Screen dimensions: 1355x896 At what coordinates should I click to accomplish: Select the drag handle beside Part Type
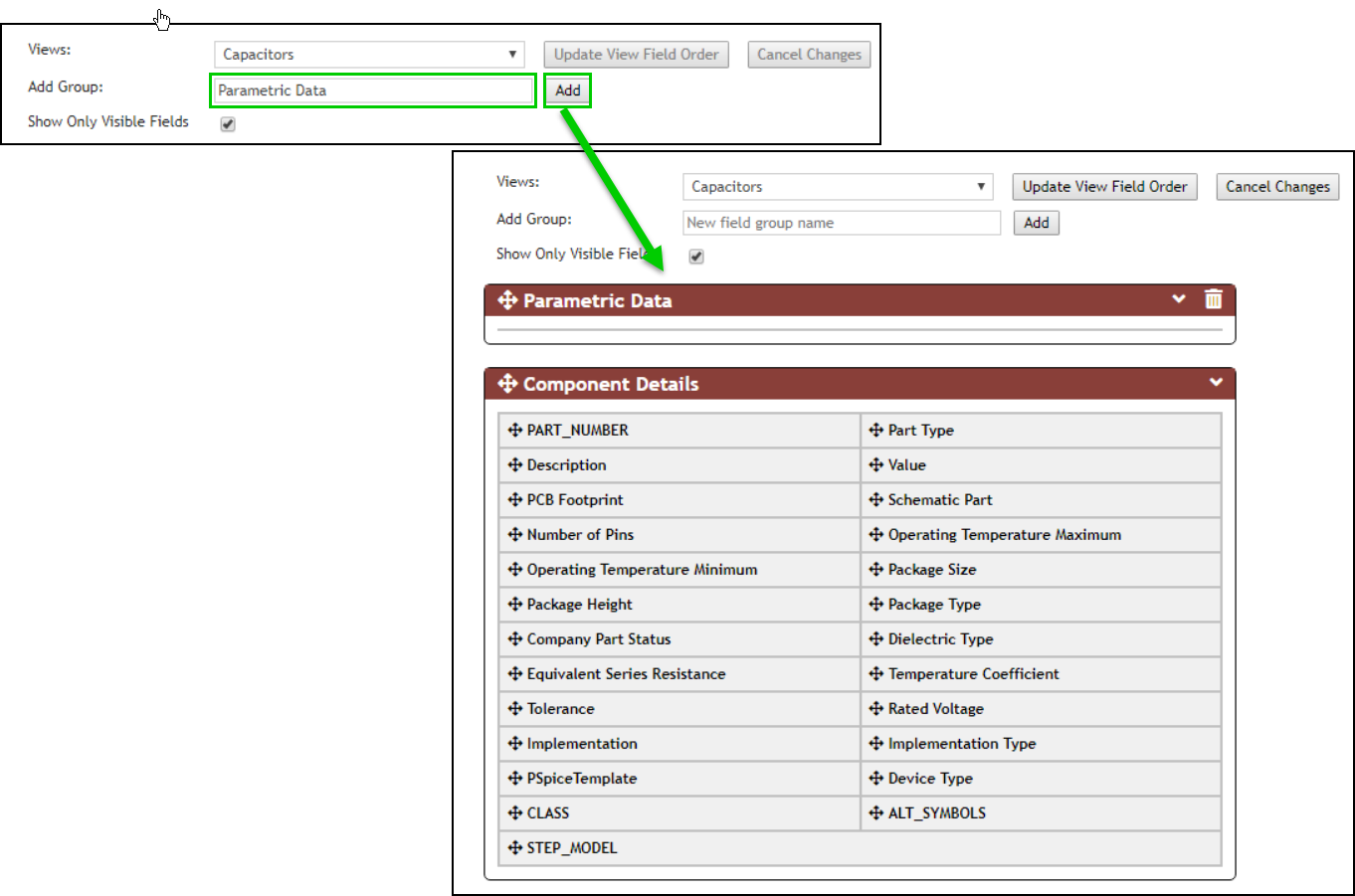pyautogui.click(x=872, y=430)
